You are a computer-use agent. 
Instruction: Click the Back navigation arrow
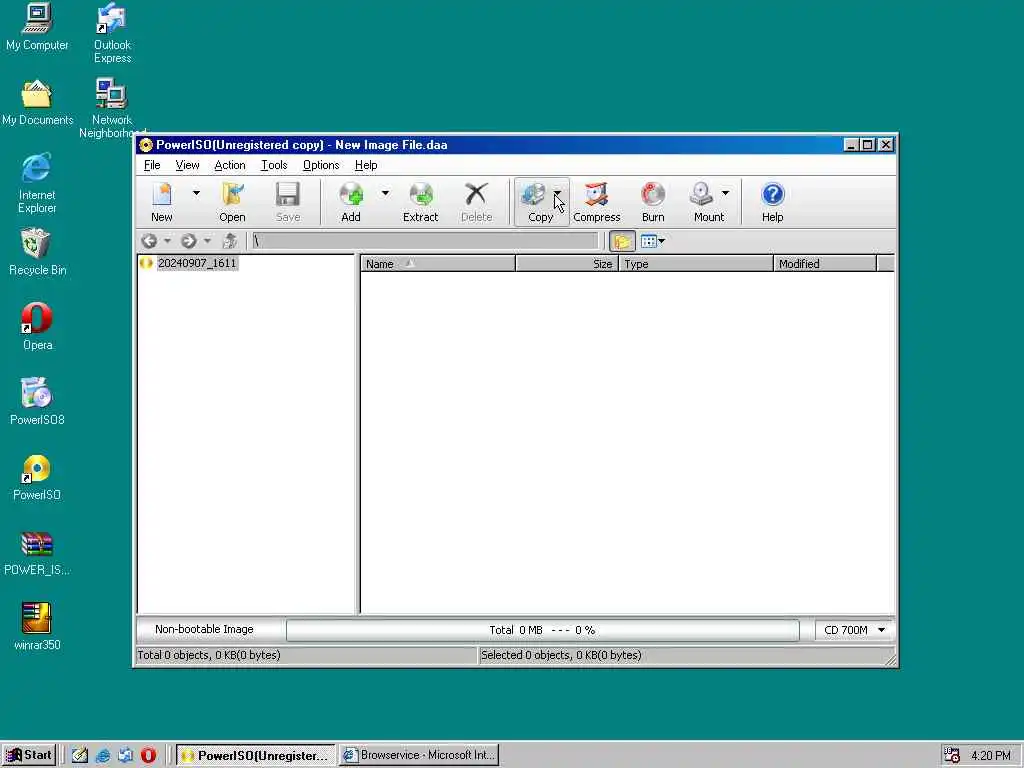(150, 241)
